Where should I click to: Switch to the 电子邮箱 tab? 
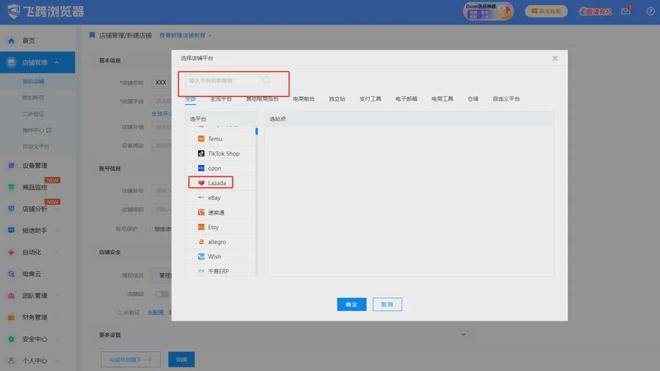point(406,99)
